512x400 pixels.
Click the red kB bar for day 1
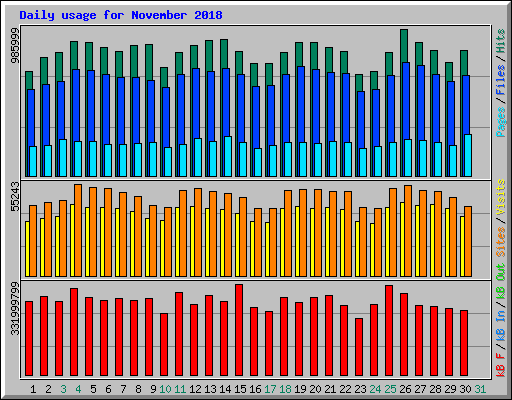29,339
